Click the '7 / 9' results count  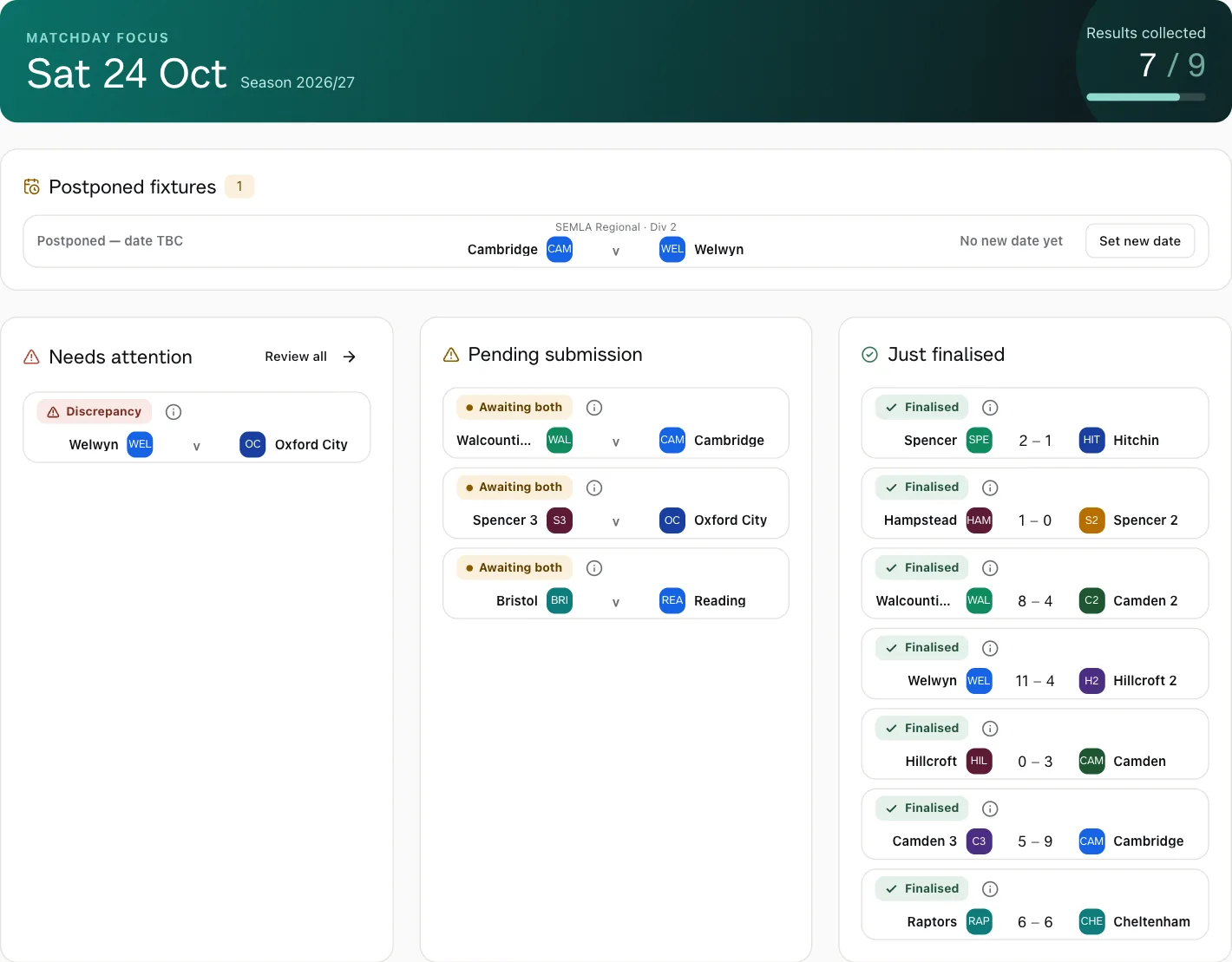[1172, 65]
